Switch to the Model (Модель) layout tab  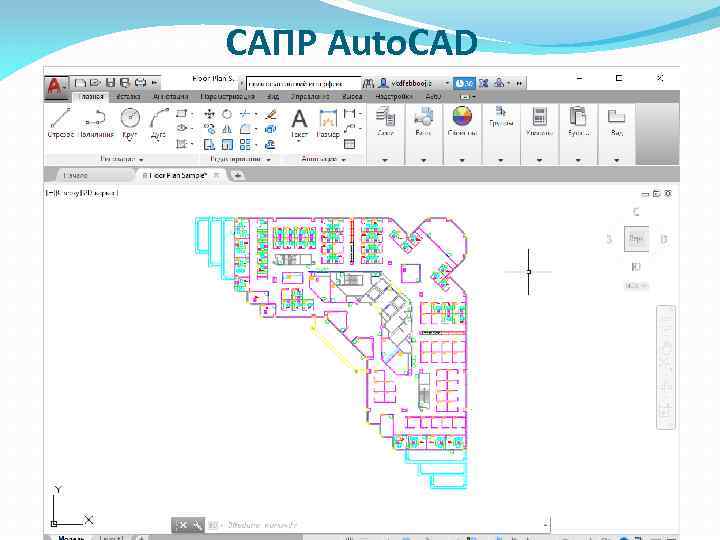(x=72, y=537)
